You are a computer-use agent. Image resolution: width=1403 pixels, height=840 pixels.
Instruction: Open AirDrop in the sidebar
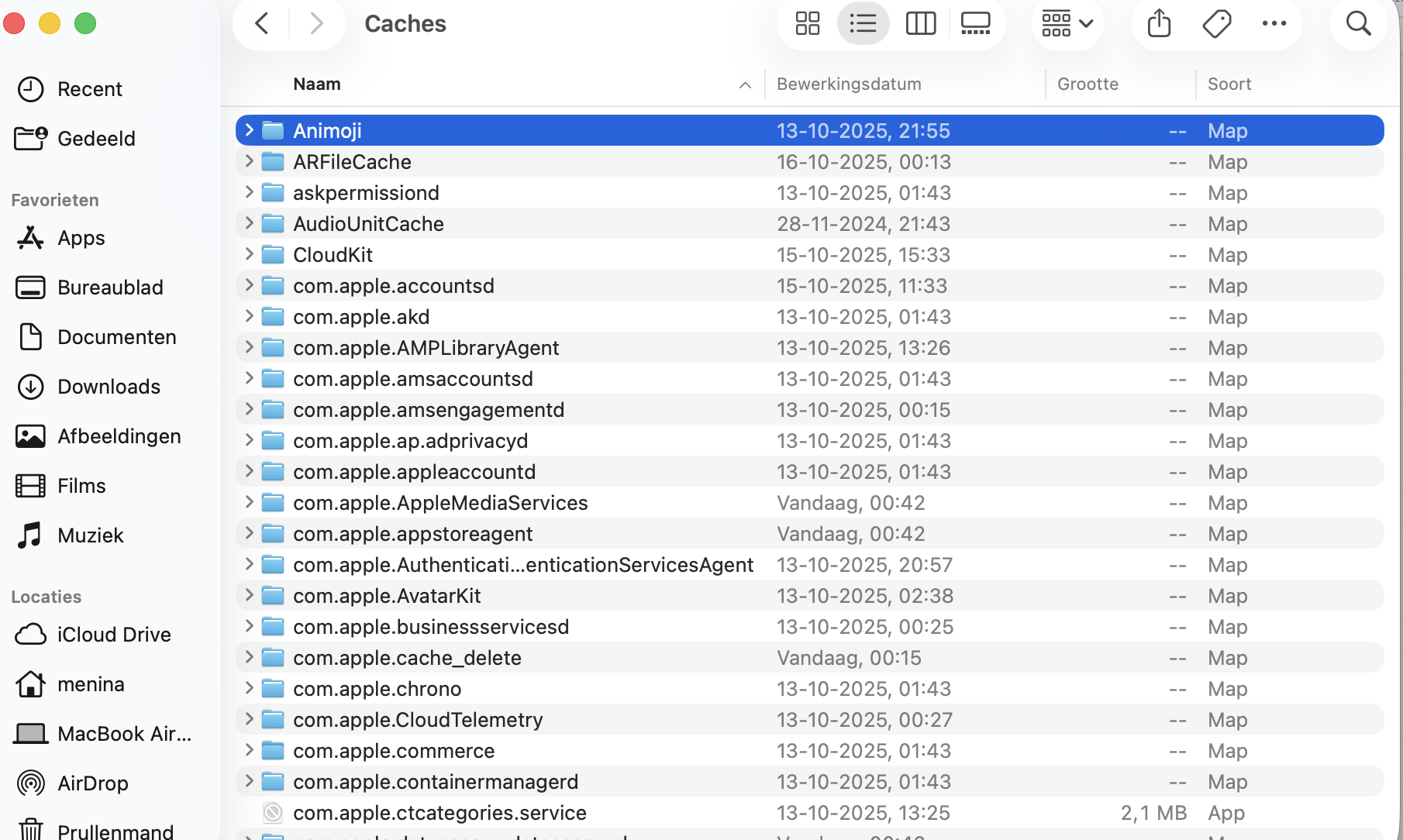click(x=92, y=783)
